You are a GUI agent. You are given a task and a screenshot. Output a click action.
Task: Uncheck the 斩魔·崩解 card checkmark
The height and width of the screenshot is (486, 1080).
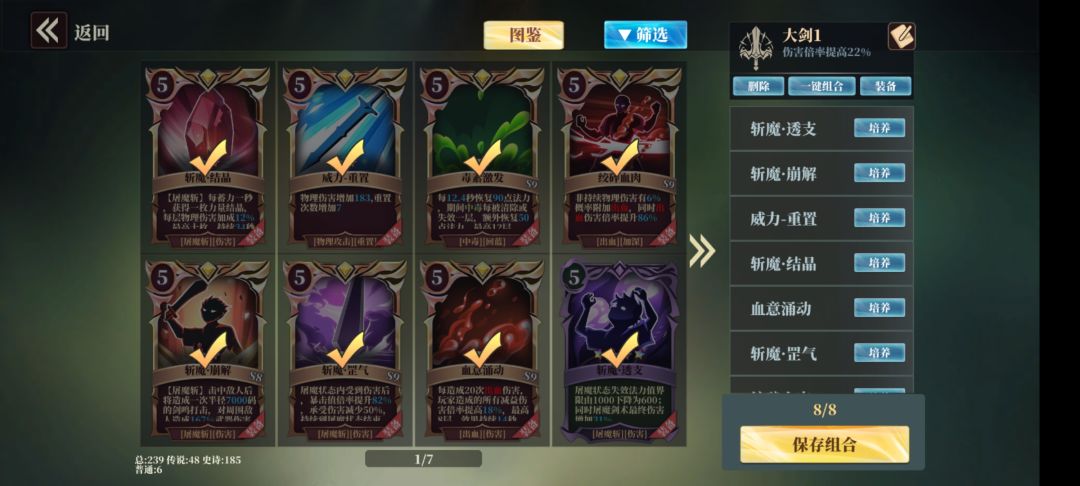(209, 350)
